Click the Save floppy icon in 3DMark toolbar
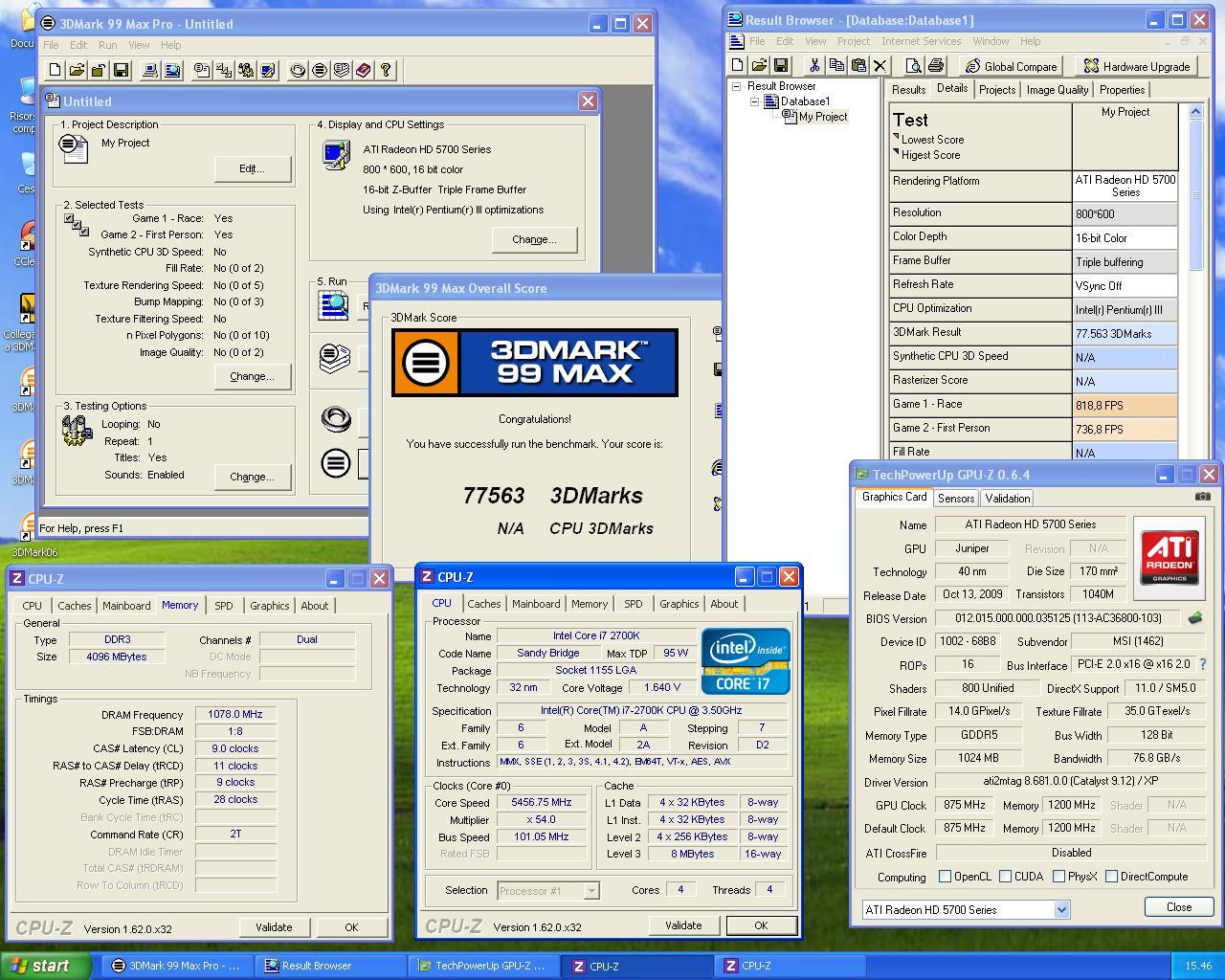 point(121,70)
